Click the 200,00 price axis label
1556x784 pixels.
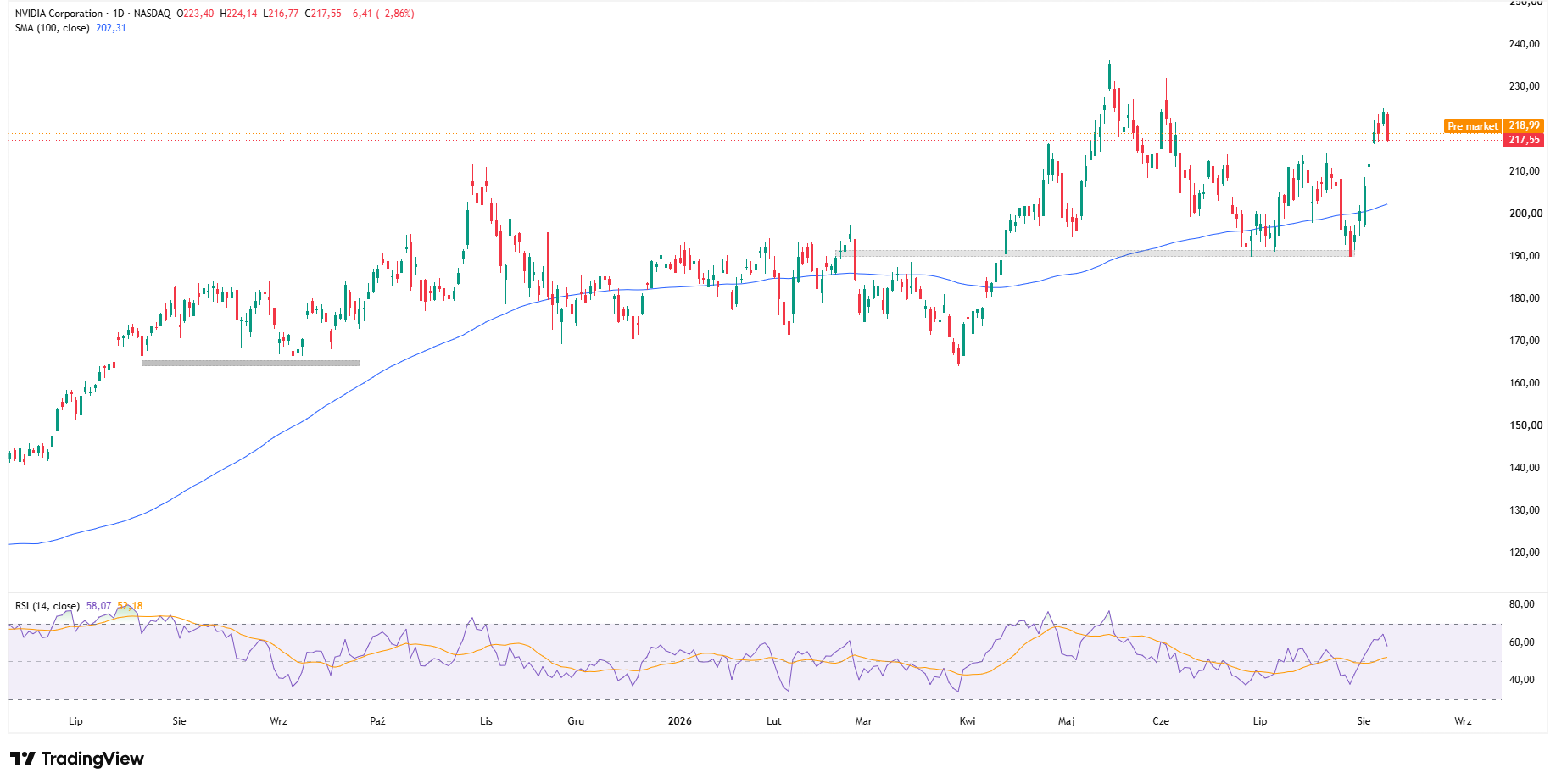[x=1524, y=214]
